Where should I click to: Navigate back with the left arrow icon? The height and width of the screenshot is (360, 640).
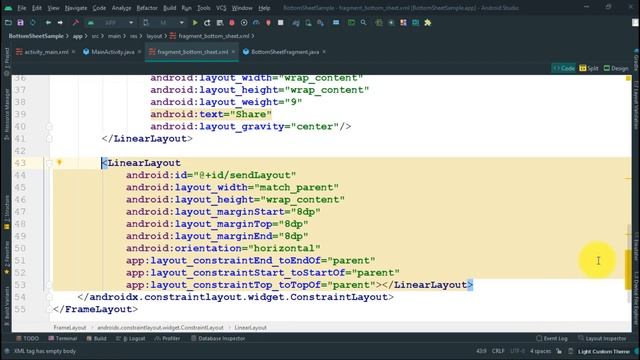48,23
